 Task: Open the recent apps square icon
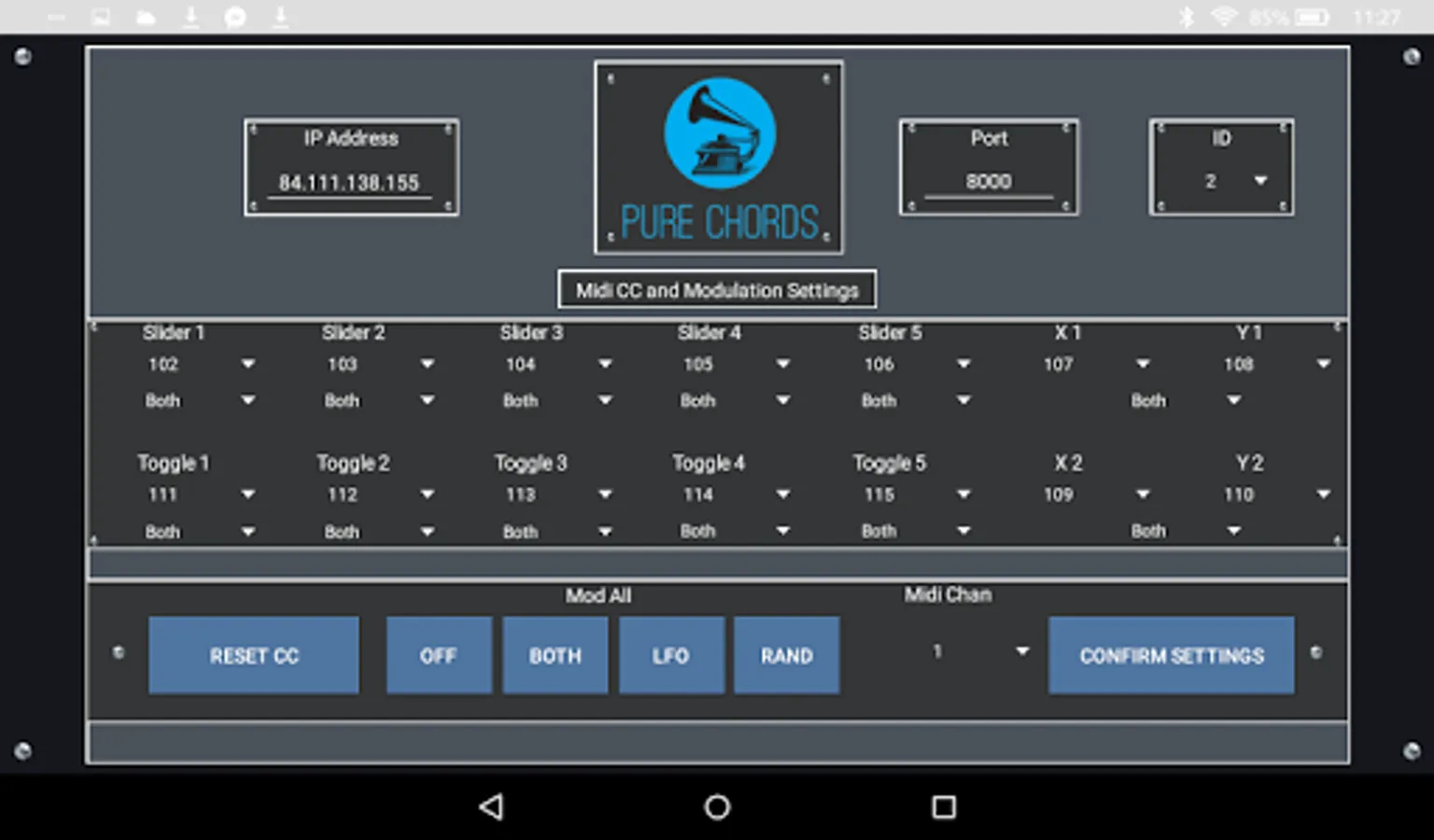click(944, 806)
